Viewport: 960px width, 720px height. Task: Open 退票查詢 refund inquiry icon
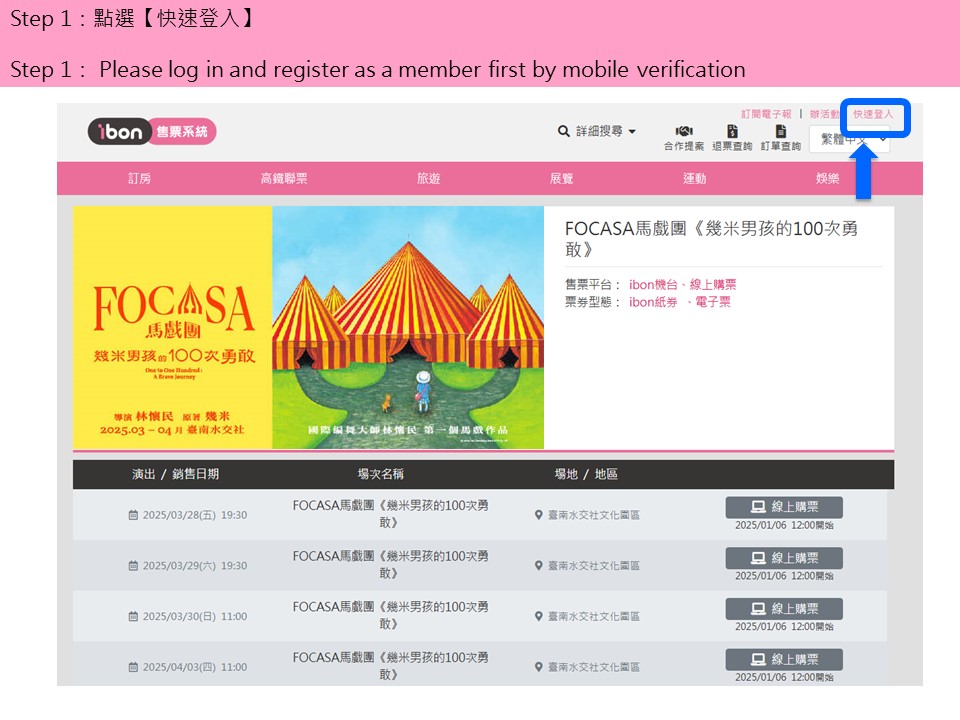coord(732,132)
